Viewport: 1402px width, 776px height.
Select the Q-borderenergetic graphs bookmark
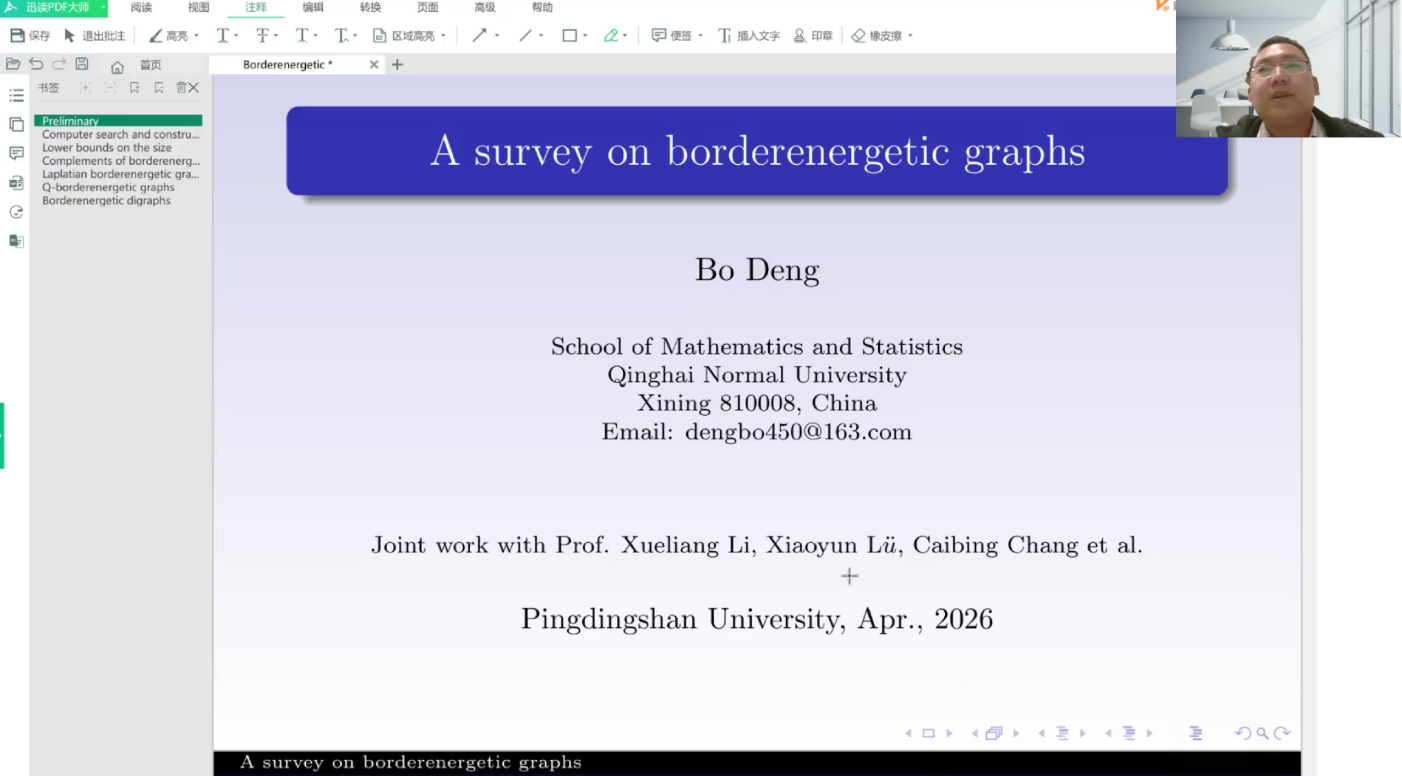(x=108, y=187)
